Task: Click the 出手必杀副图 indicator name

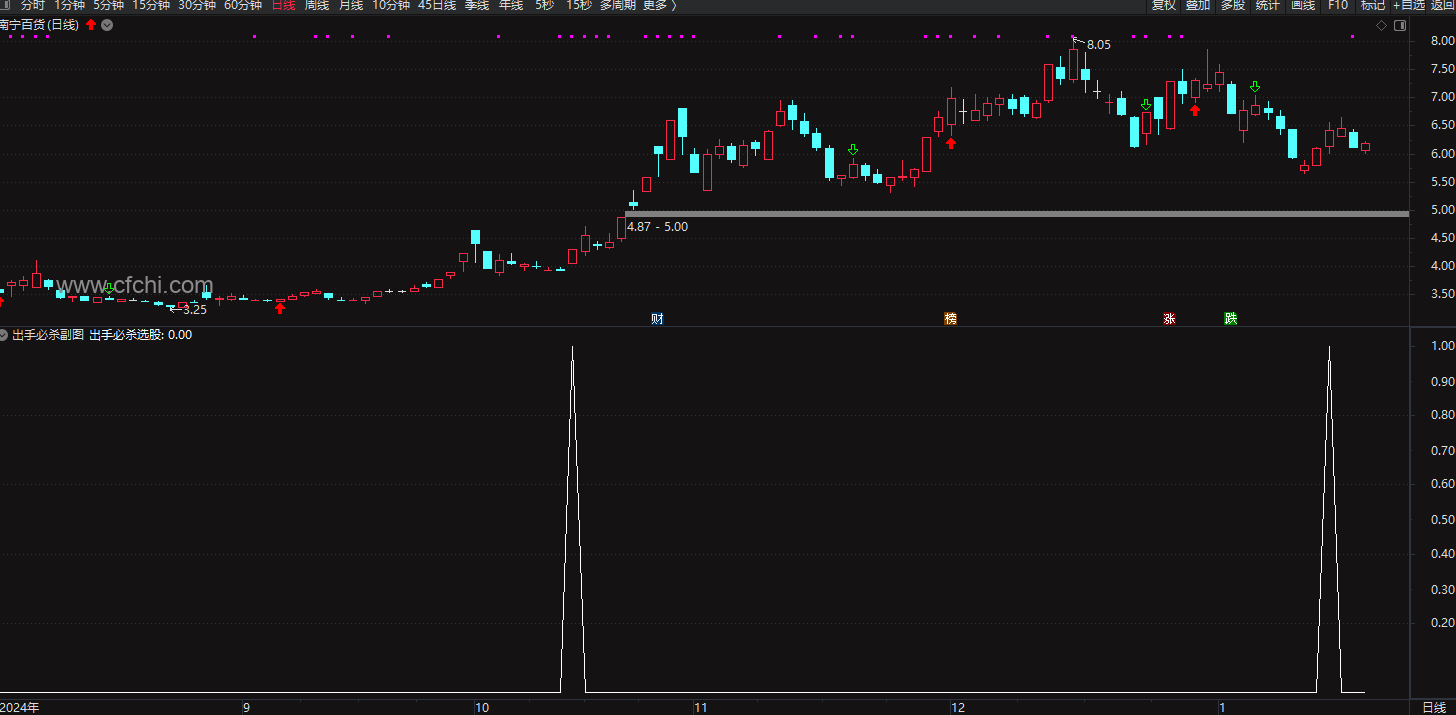Action: (48, 335)
